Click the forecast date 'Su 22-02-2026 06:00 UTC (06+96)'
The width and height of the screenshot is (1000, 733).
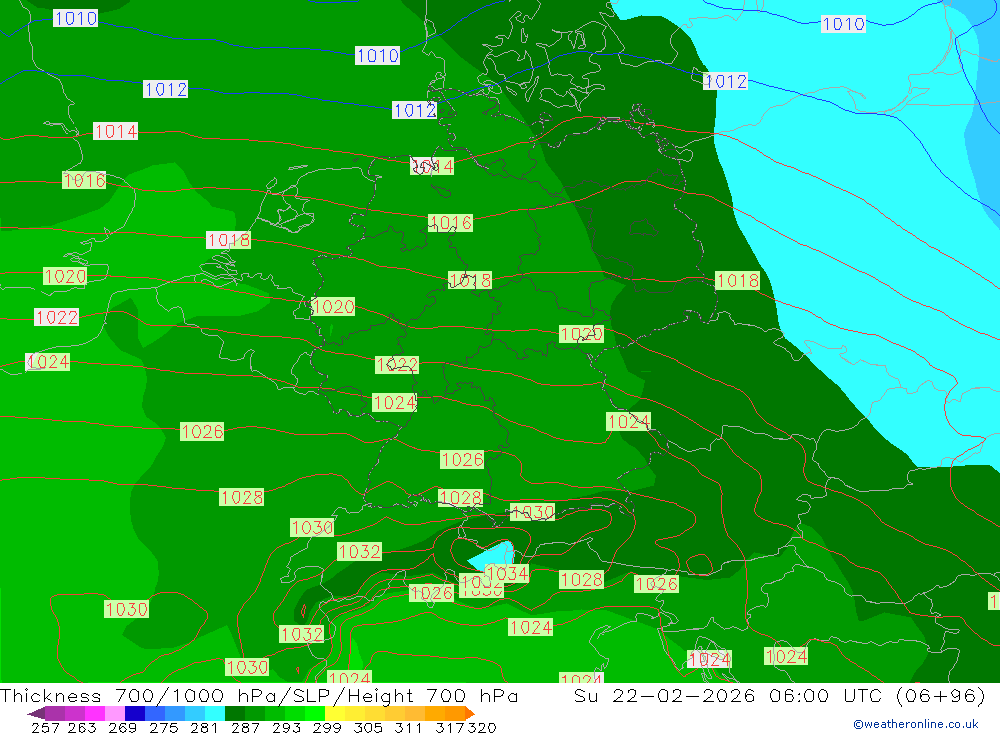tap(779, 696)
